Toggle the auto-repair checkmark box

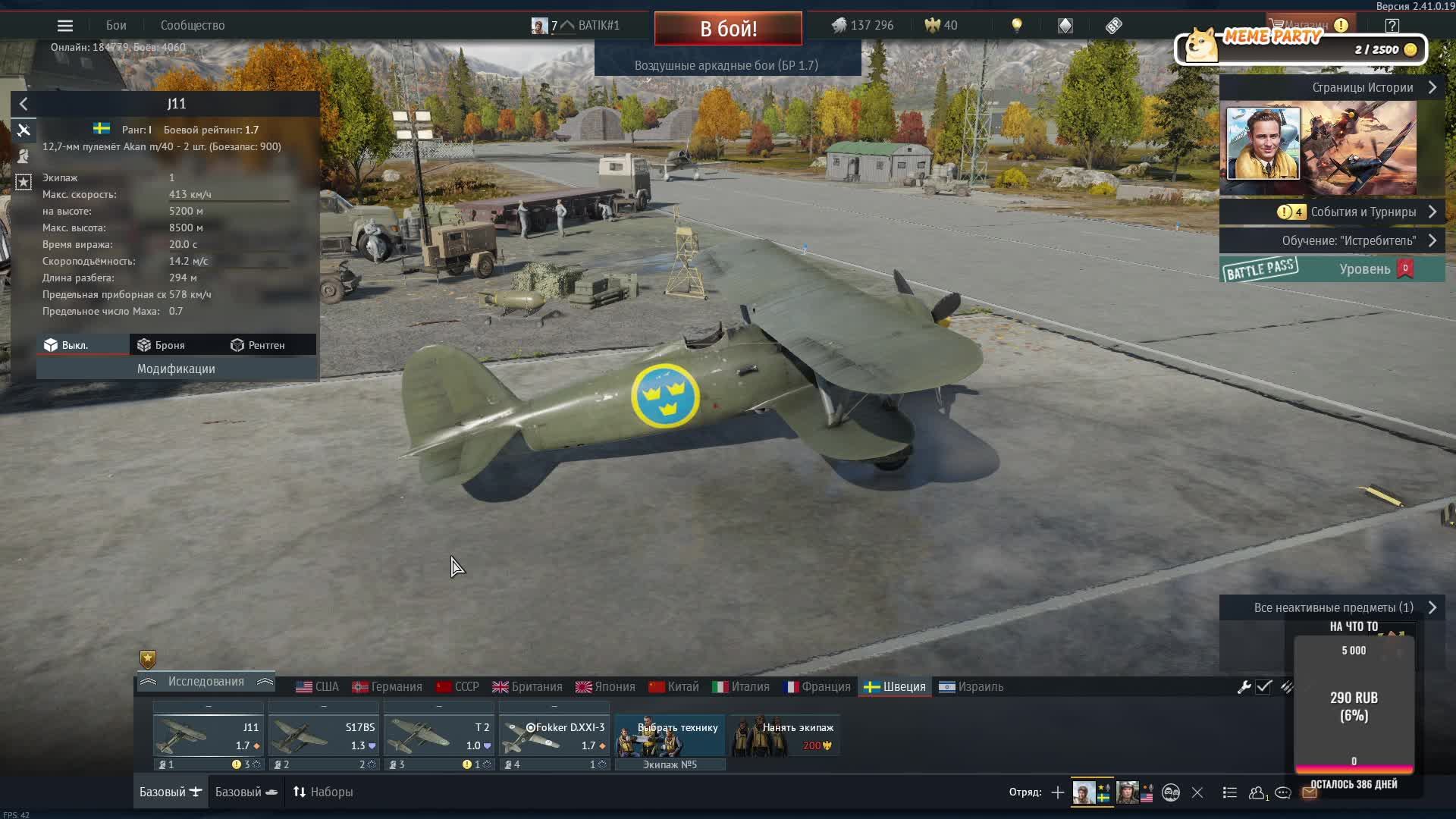pyautogui.click(x=1263, y=687)
